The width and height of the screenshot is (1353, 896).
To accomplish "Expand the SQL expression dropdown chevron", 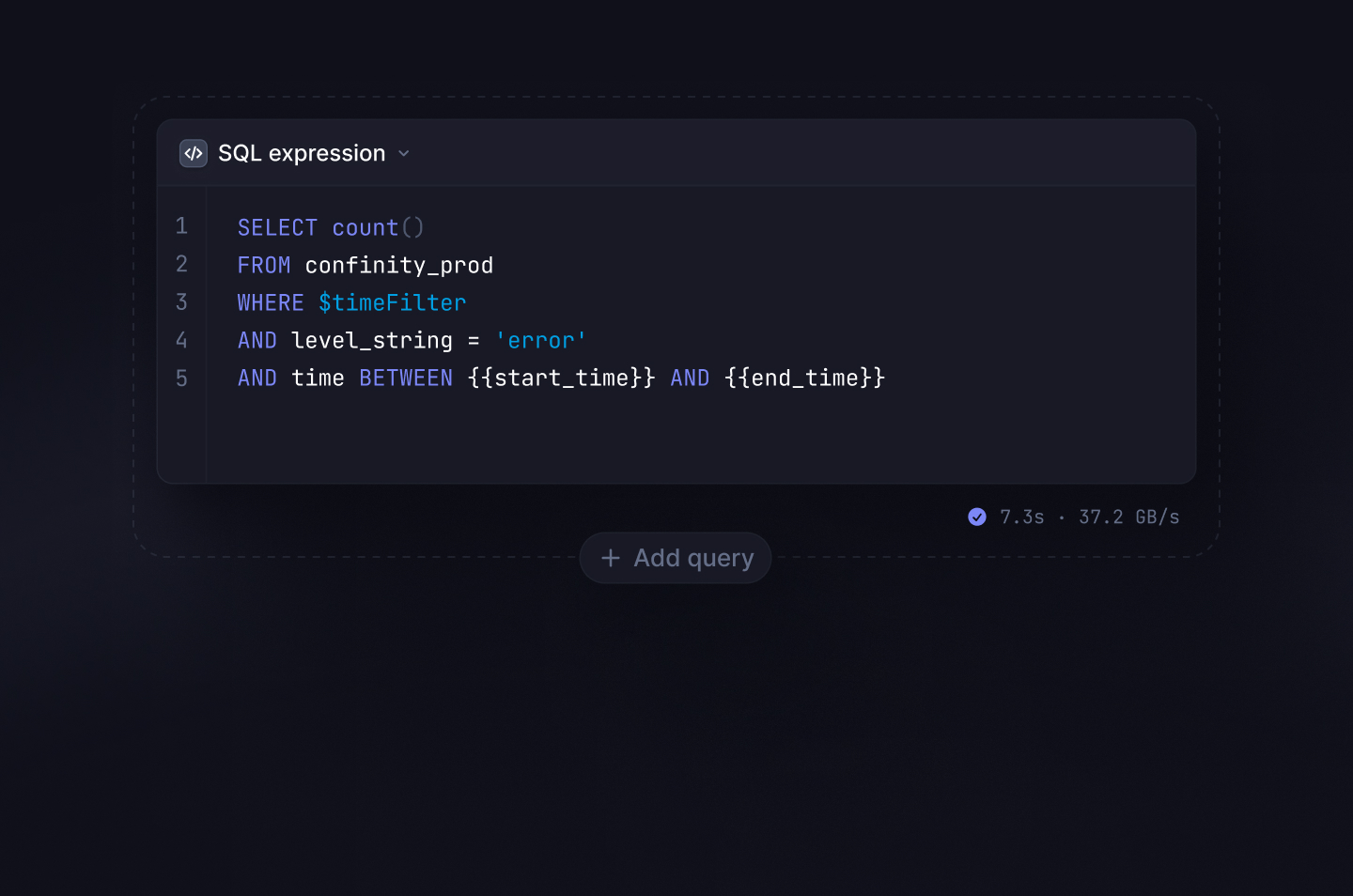I will 404,154.
